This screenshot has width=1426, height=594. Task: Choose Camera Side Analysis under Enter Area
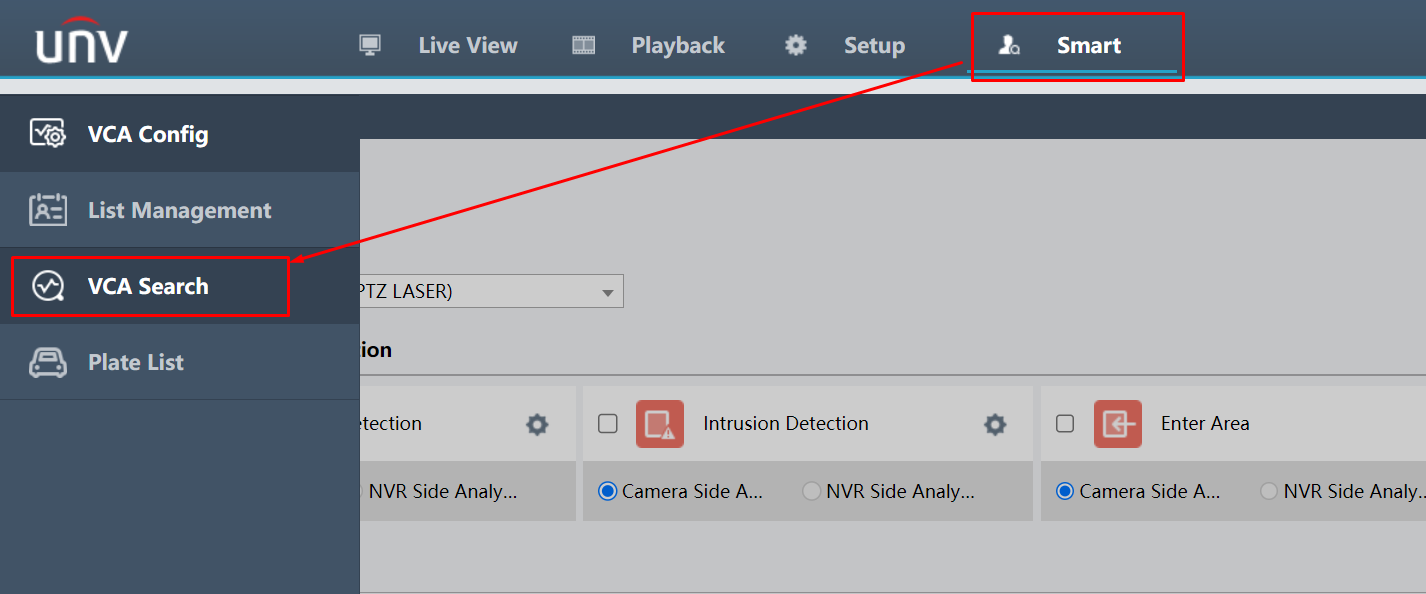pyautogui.click(x=1064, y=491)
